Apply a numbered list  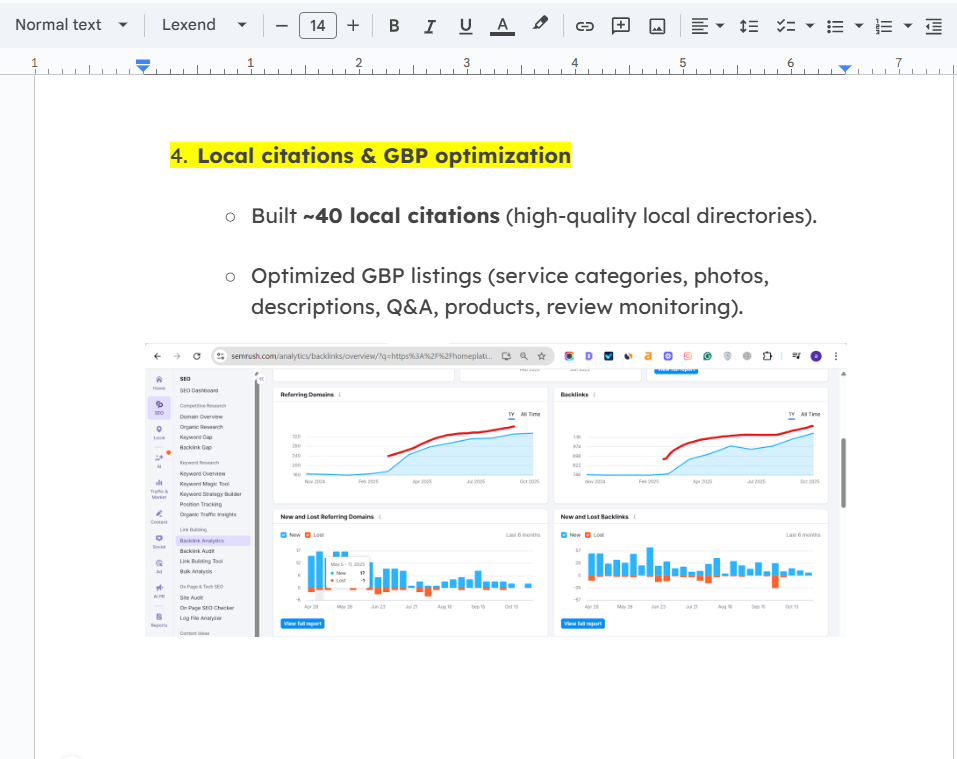coord(885,26)
